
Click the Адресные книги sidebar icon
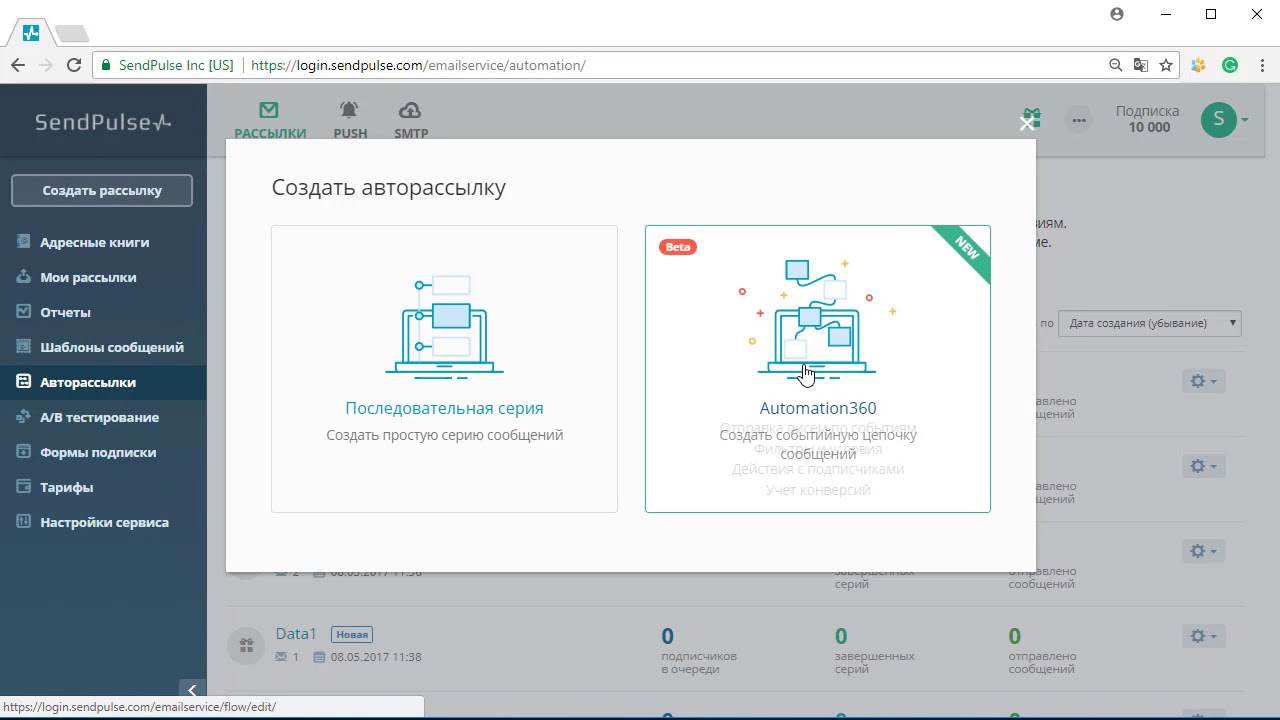(23, 242)
